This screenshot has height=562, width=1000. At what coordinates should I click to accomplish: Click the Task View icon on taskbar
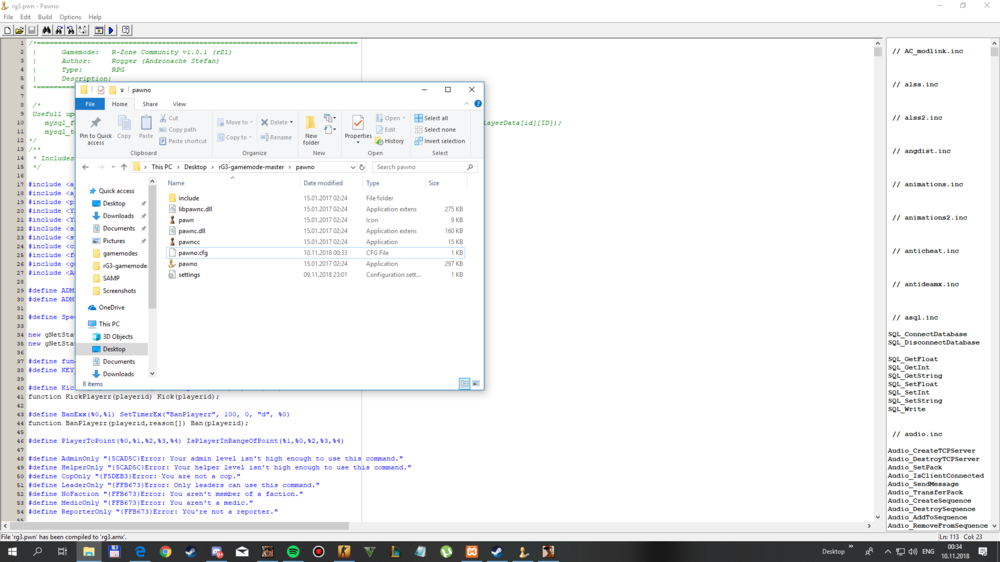click(62, 551)
